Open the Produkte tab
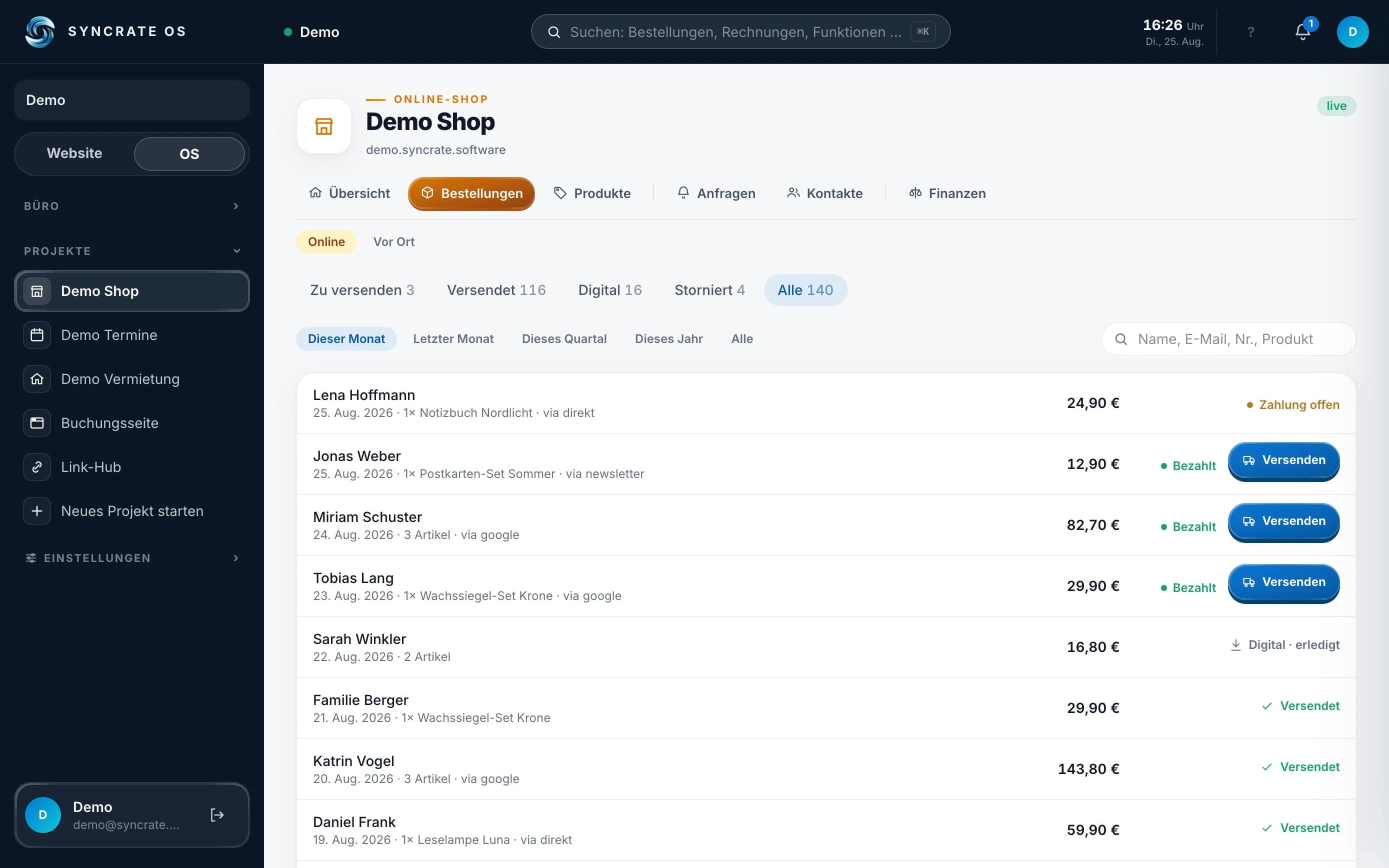This screenshot has height=868, width=1389. pyautogui.click(x=592, y=193)
